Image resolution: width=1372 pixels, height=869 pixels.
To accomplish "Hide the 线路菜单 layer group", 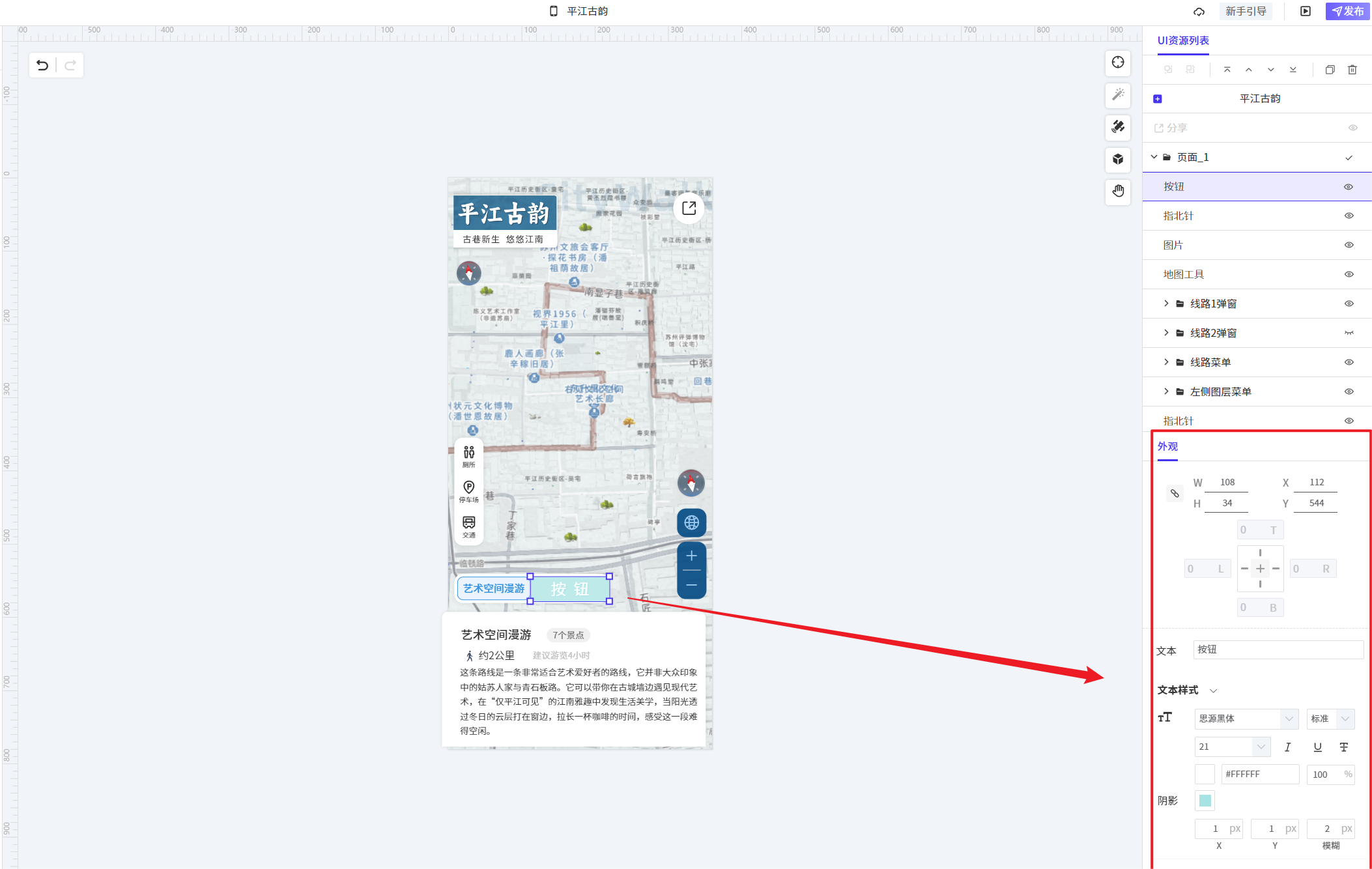I will click(x=1349, y=362).
